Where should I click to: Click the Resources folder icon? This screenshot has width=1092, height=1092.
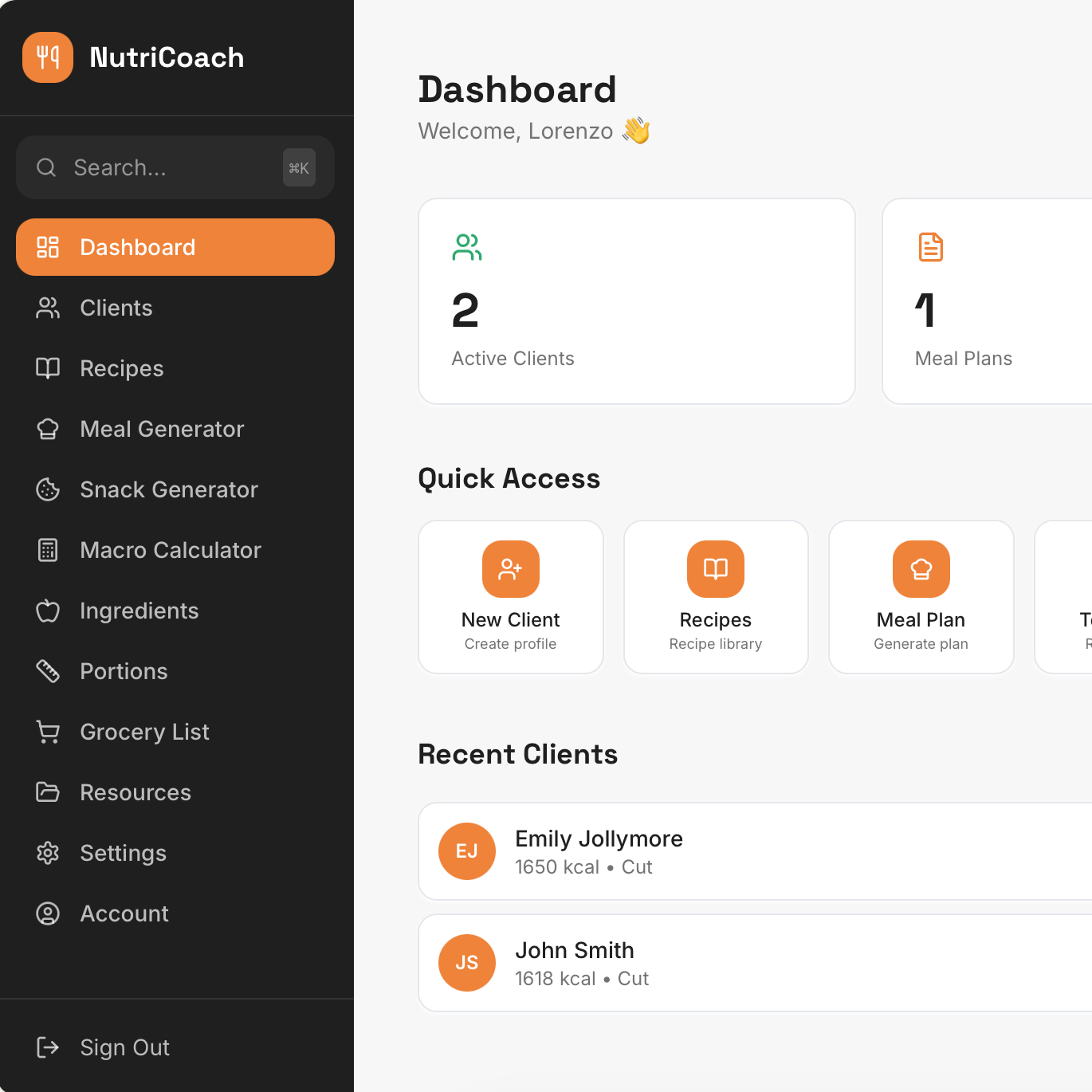pyautogui.click(x=48, y=792)
